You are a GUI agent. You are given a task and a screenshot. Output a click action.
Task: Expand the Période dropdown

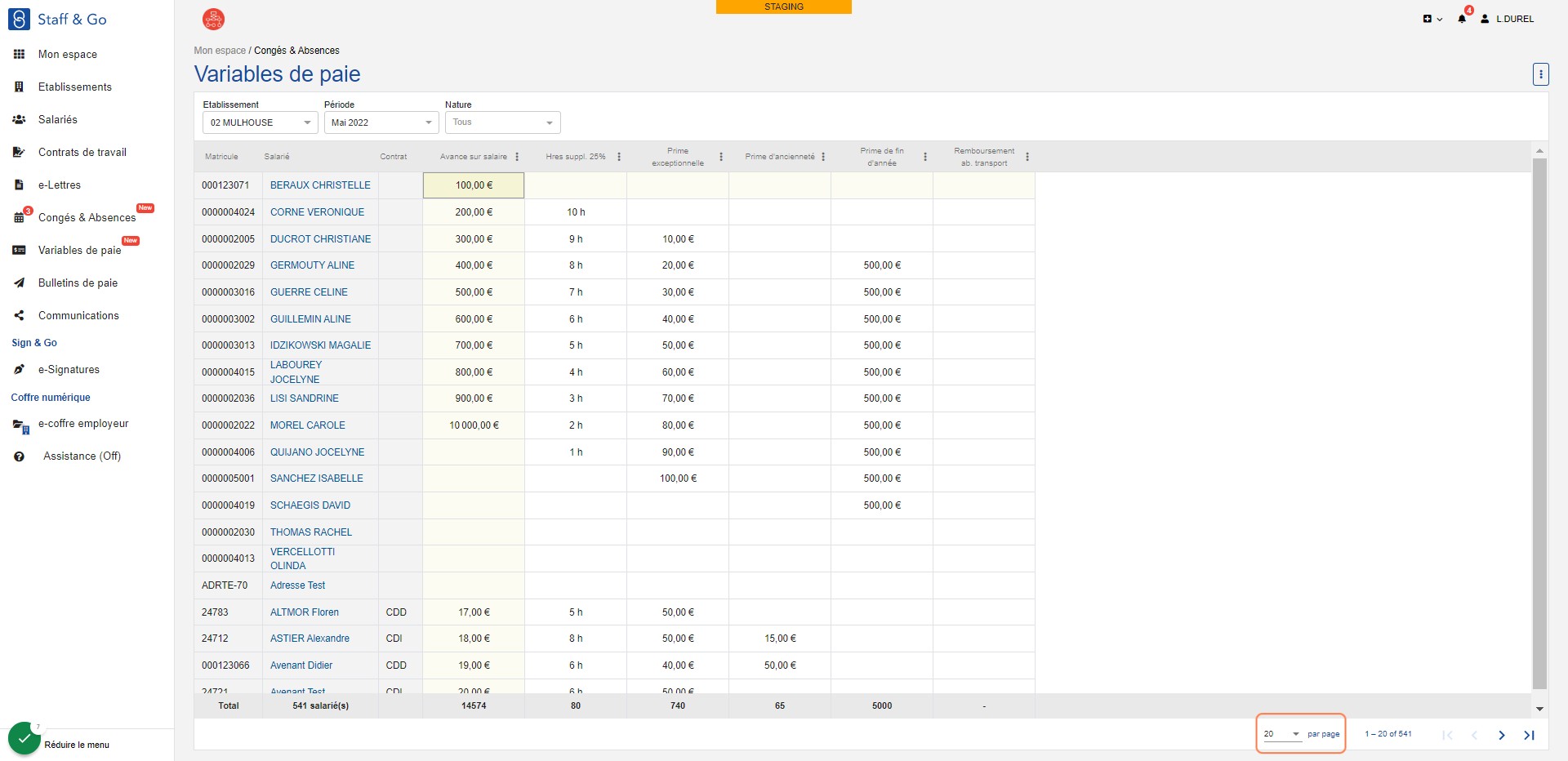click(x=381, y=122)
